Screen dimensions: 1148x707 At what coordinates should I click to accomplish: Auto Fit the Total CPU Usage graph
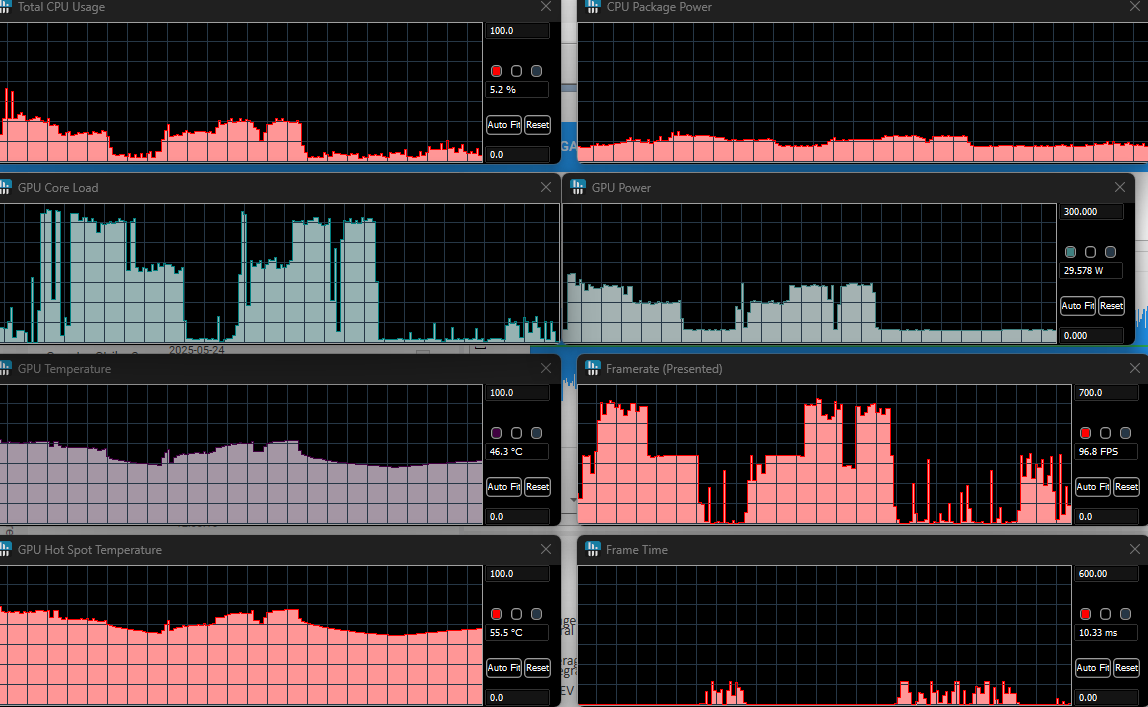[x=504, y=124]
